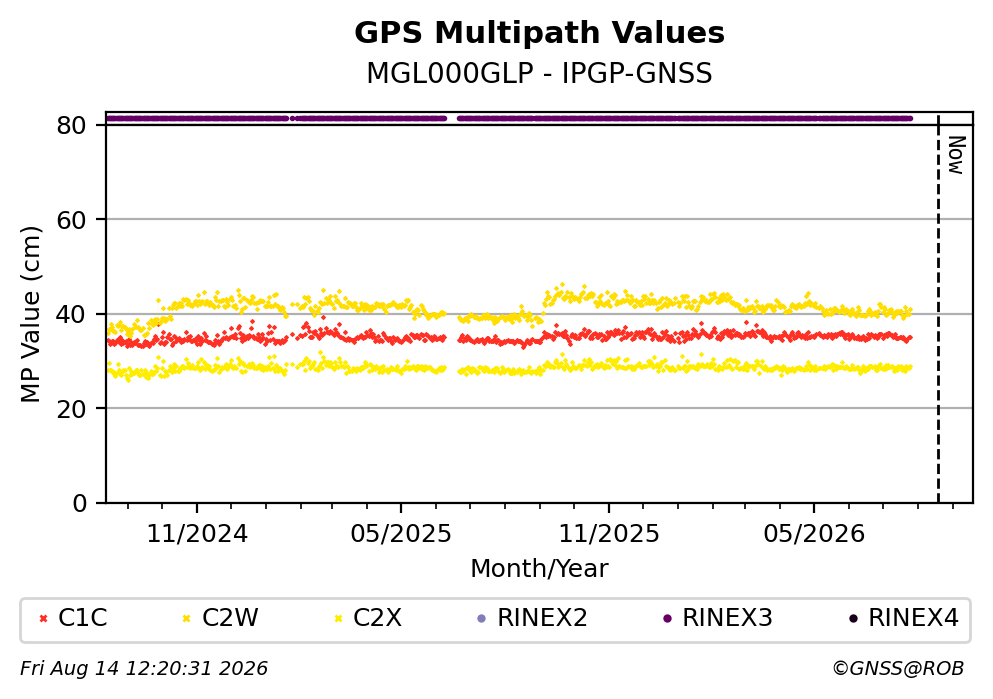
Task: Click the 60 y-axis tick label
Action: click(72, 220)
